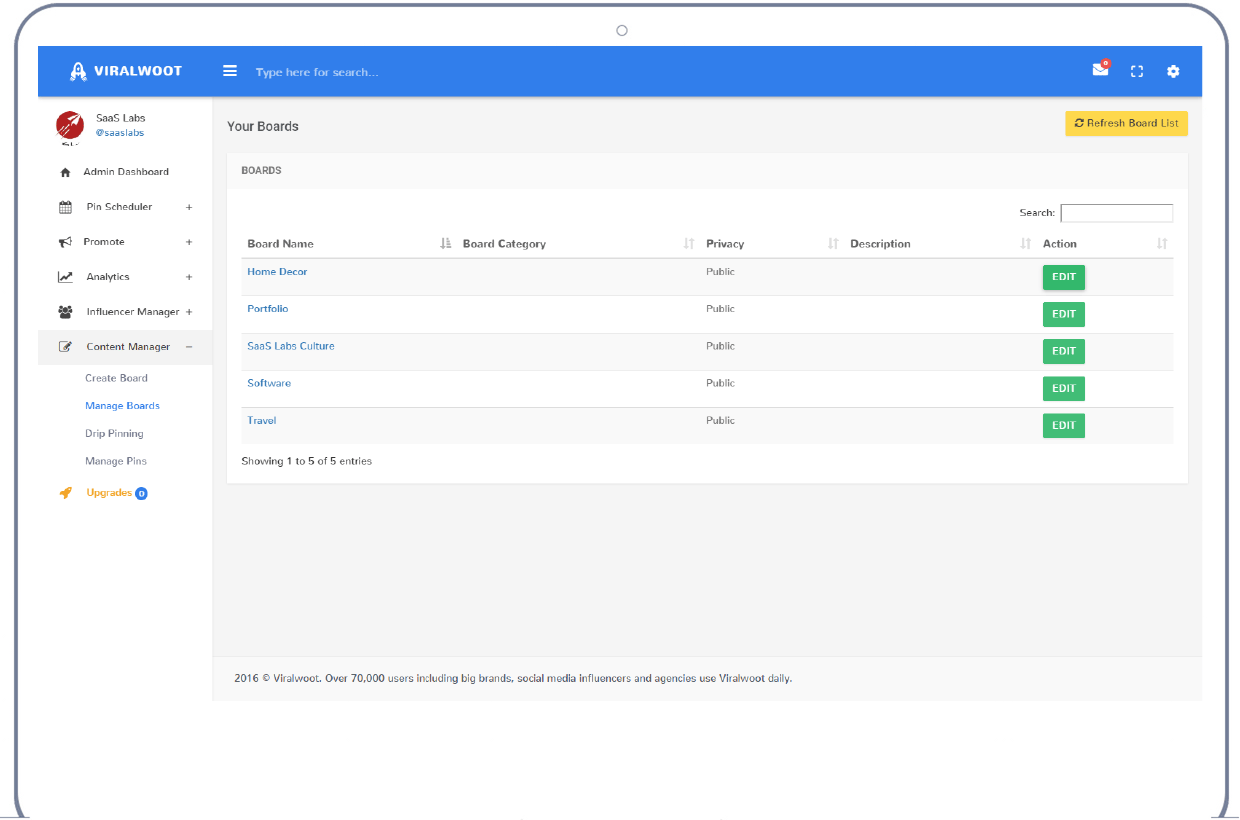Edit the Travel board
This screenshot has height=820, width=1240.
[x=1063, y=425]
